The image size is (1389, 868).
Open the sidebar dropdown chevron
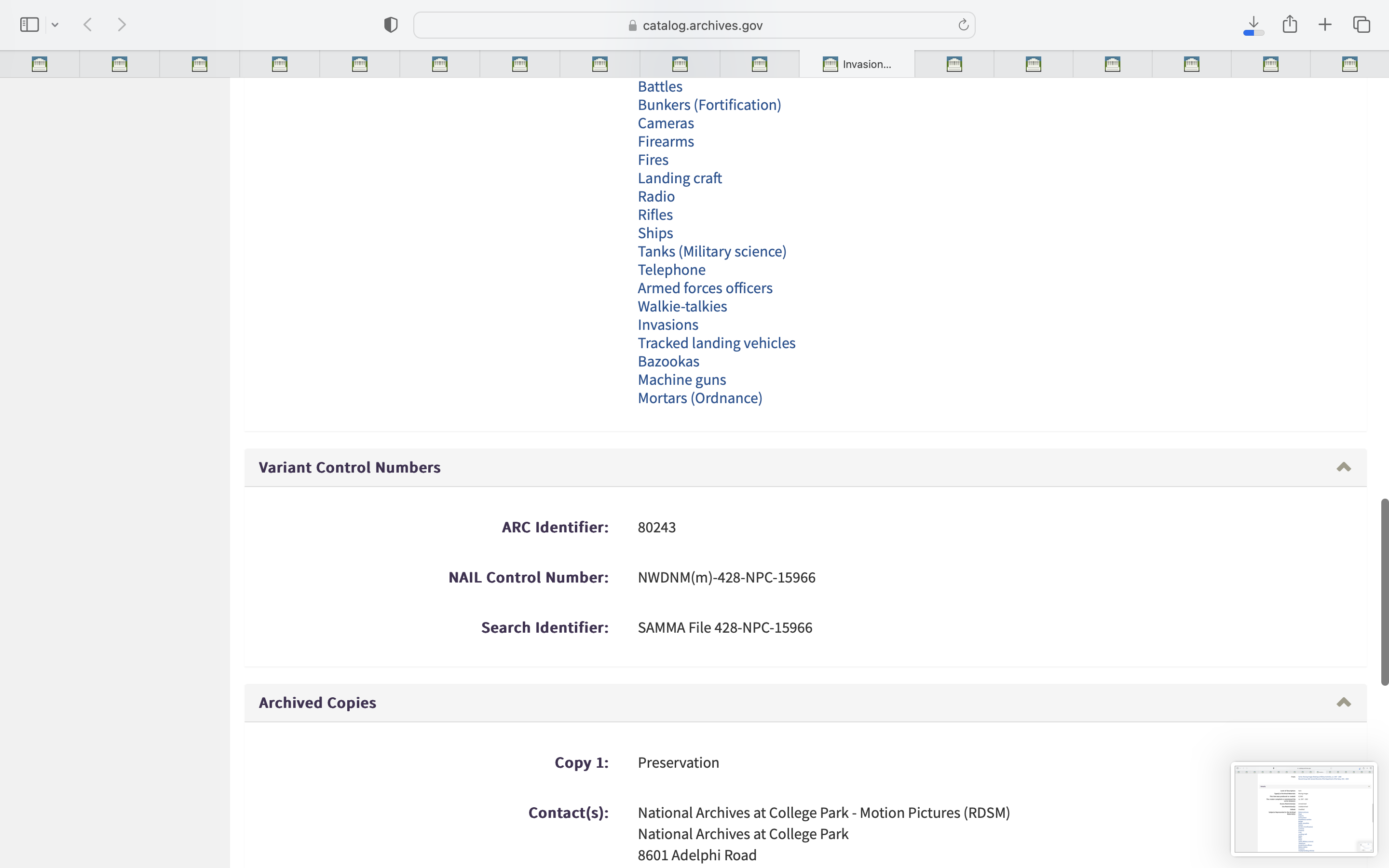pos(55,25)
